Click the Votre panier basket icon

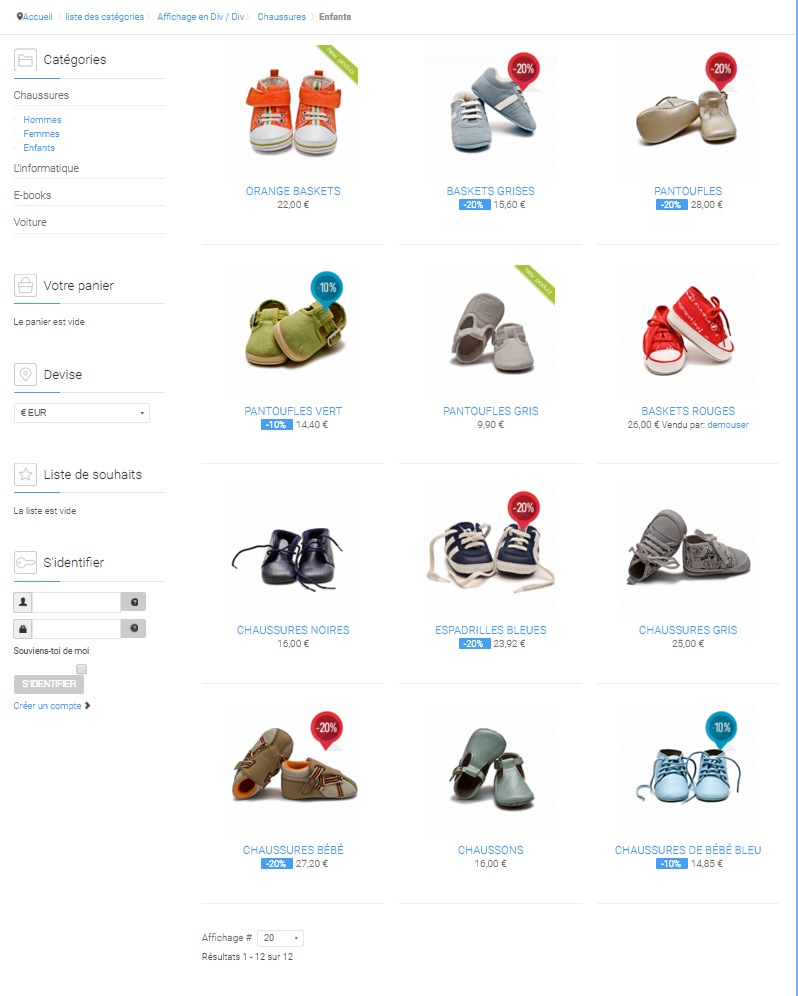[25, 286]
